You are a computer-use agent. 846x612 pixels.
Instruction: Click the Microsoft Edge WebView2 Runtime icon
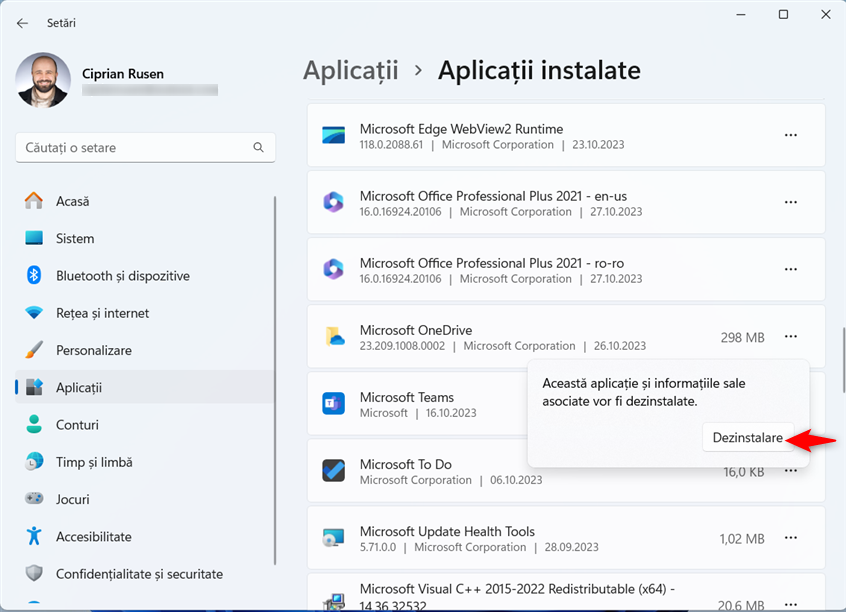(x=333, y=135)
